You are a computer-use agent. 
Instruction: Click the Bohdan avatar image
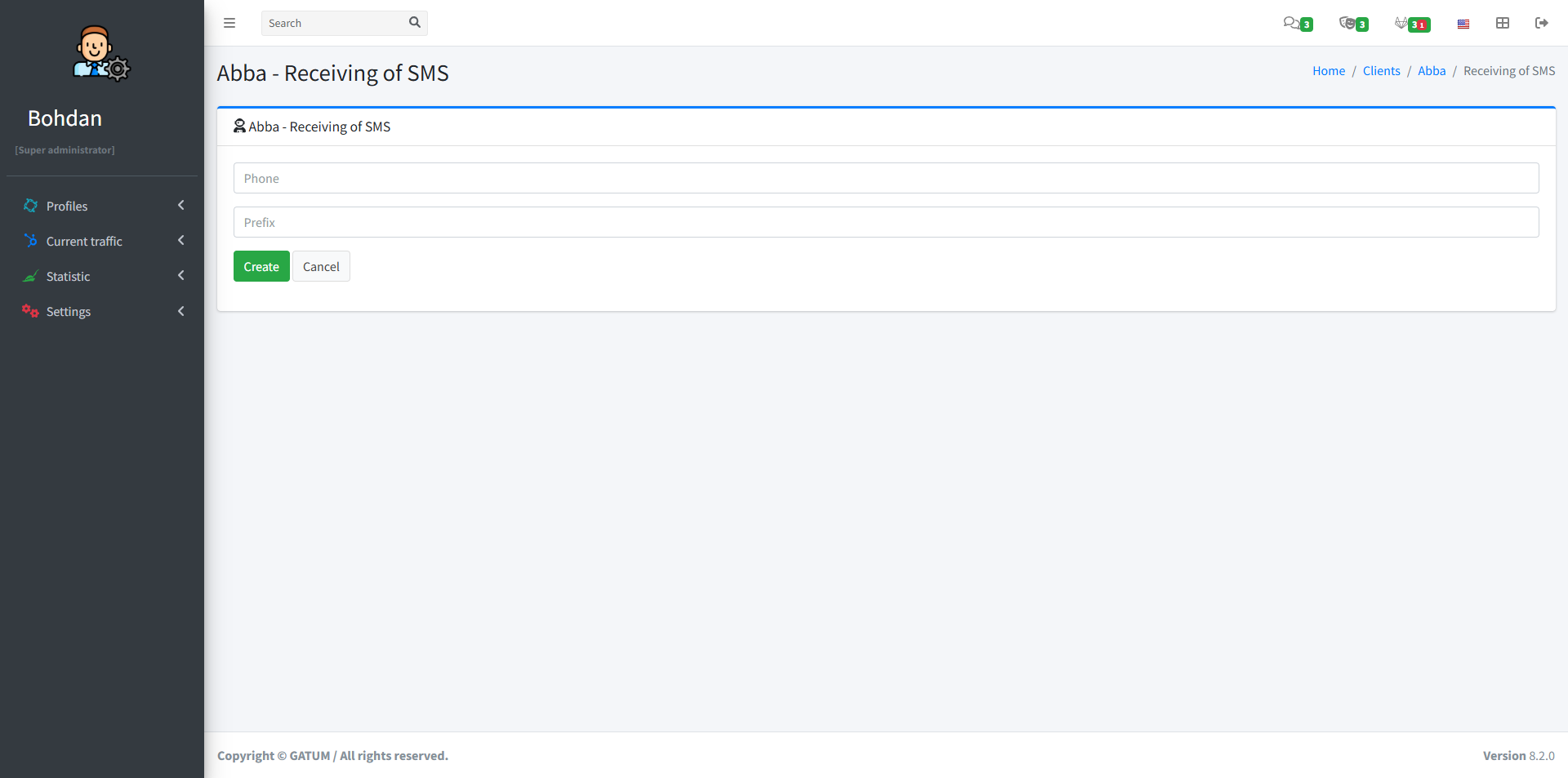(101, 53)
